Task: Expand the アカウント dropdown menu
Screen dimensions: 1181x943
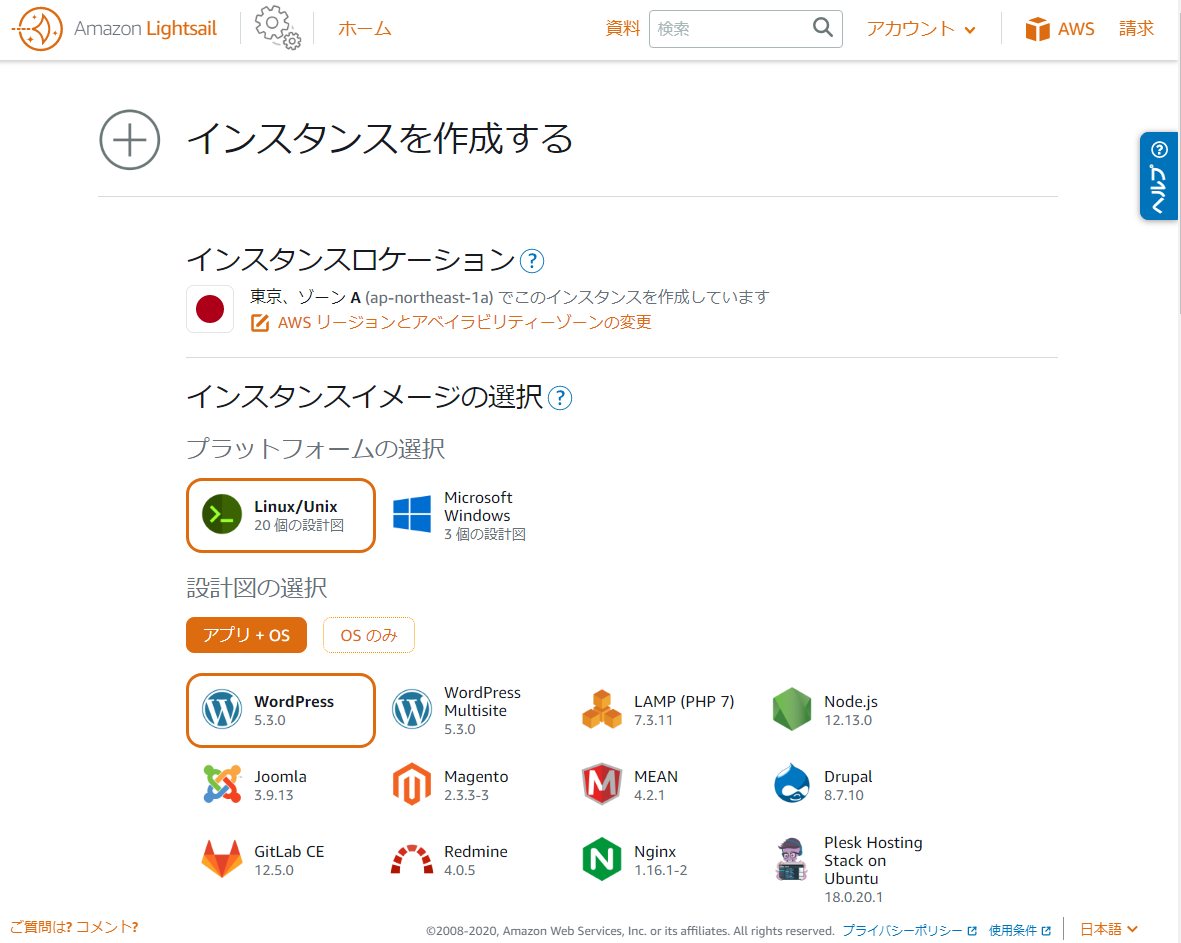Action: 921,29
